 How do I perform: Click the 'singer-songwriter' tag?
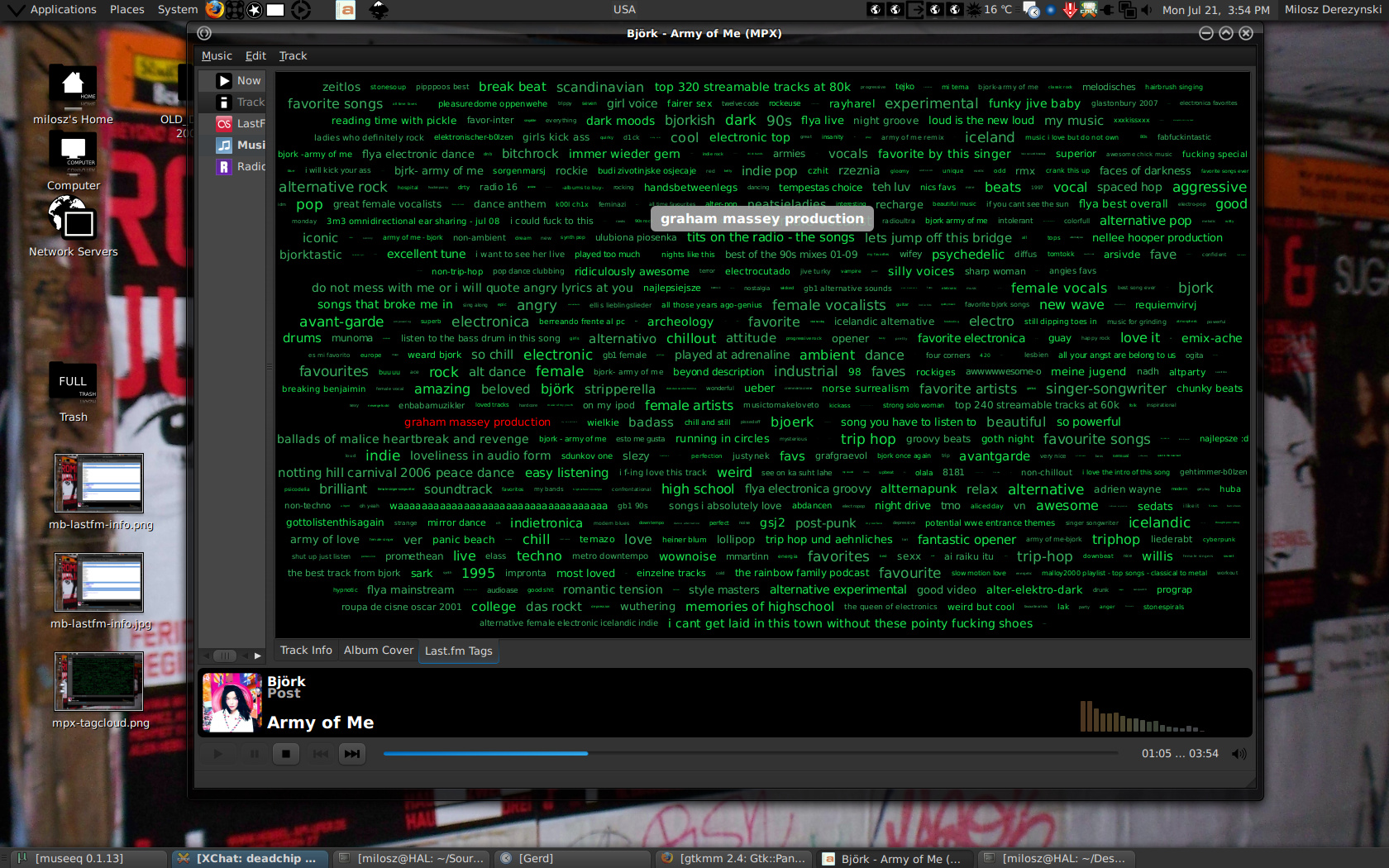coord(1105,389)
